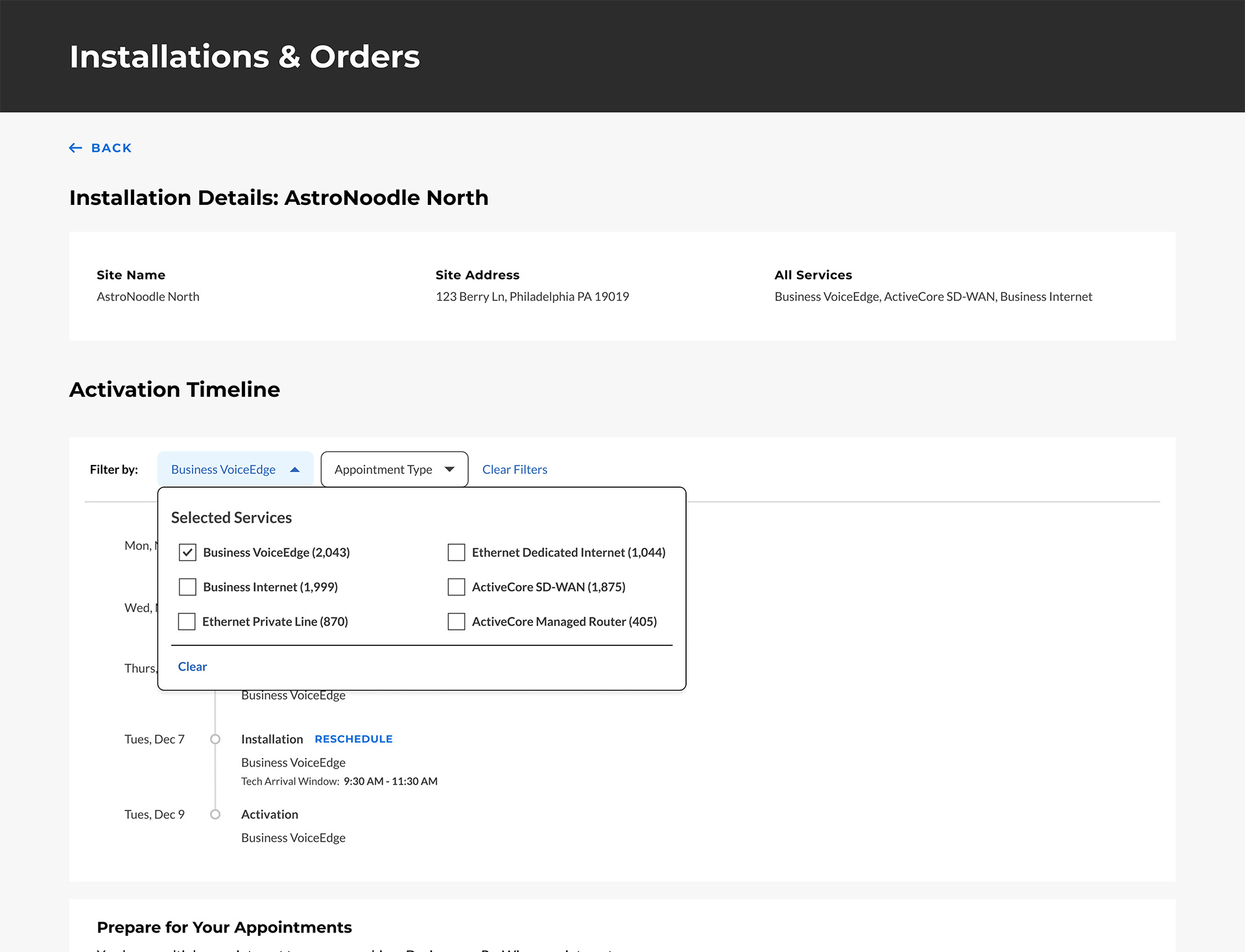Click the Tech Arrival Window time text
1245x952 pixels.
tap(390, 781)
